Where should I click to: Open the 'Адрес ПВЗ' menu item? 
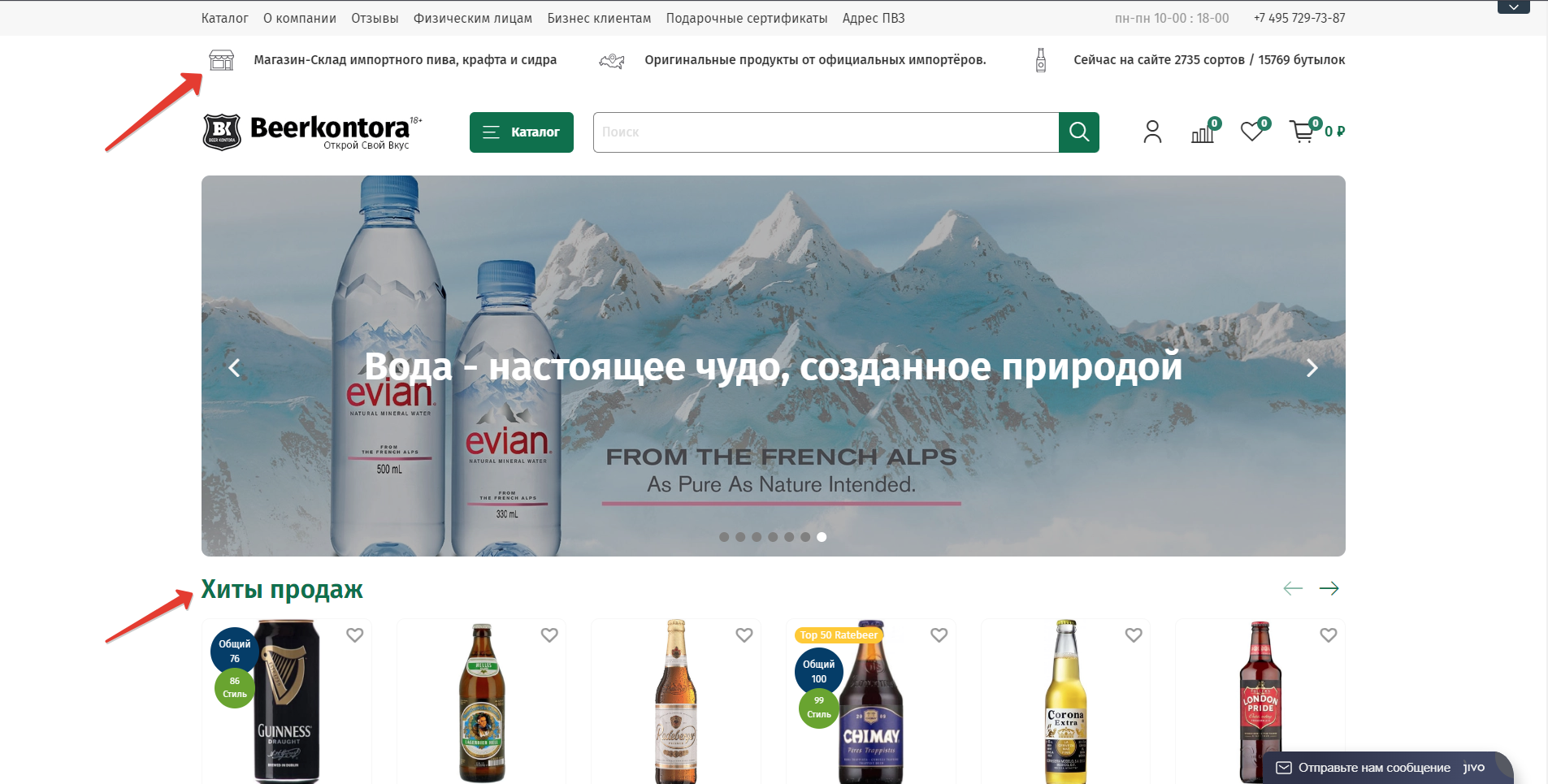click(874, 18)
